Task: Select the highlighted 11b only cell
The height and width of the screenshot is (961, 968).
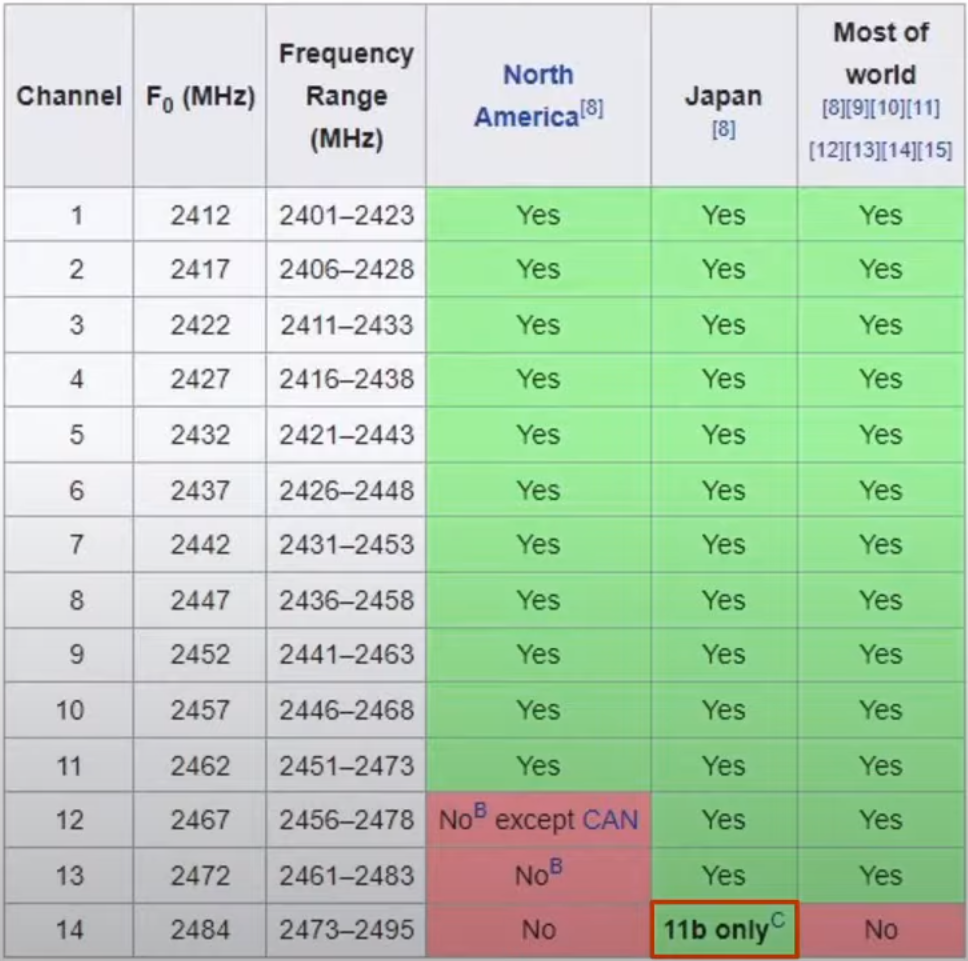Action: [x=724, y=929]
